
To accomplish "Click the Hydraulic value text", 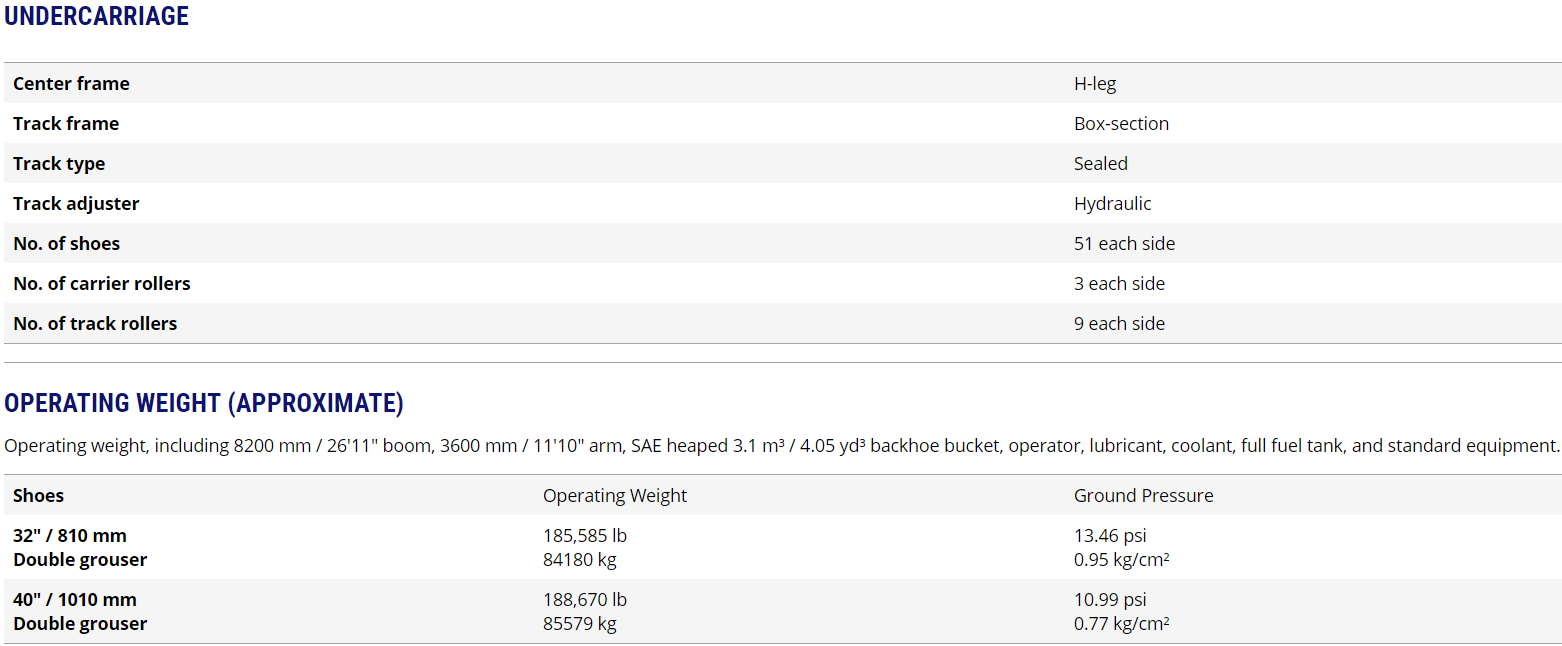I will pyautogui.click(x=1113, y=204).
